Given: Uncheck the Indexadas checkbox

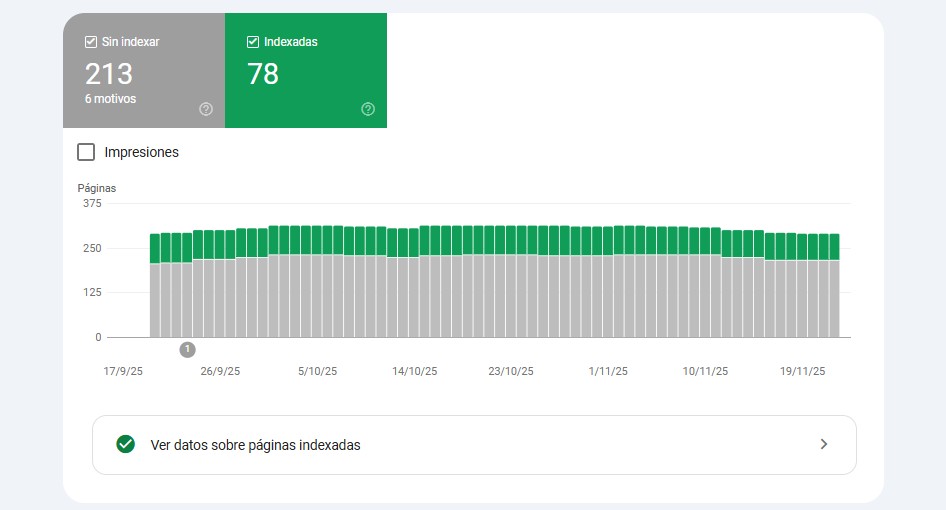Looking at the screenshot, I should [253, 42].
